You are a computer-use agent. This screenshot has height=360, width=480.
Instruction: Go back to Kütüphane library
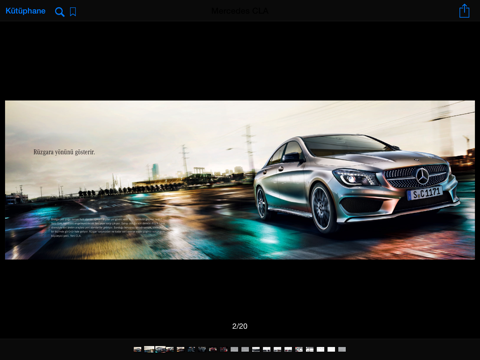(x=25, y=11)
